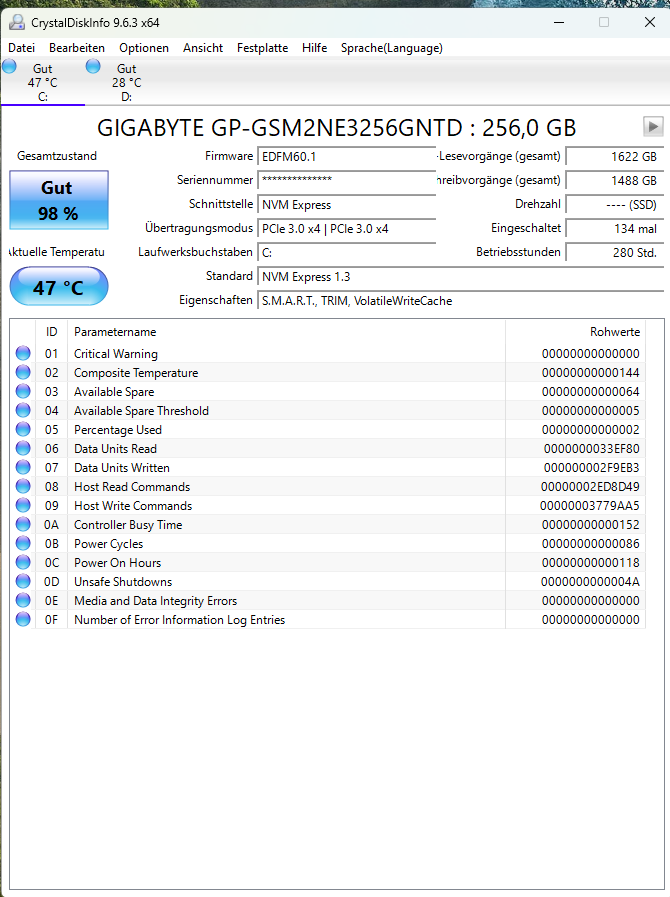This screenshot has width=670, height=897.
Task: Open the Bearbeiten menu
Action: pyautogui.click(x=77, y=48)
